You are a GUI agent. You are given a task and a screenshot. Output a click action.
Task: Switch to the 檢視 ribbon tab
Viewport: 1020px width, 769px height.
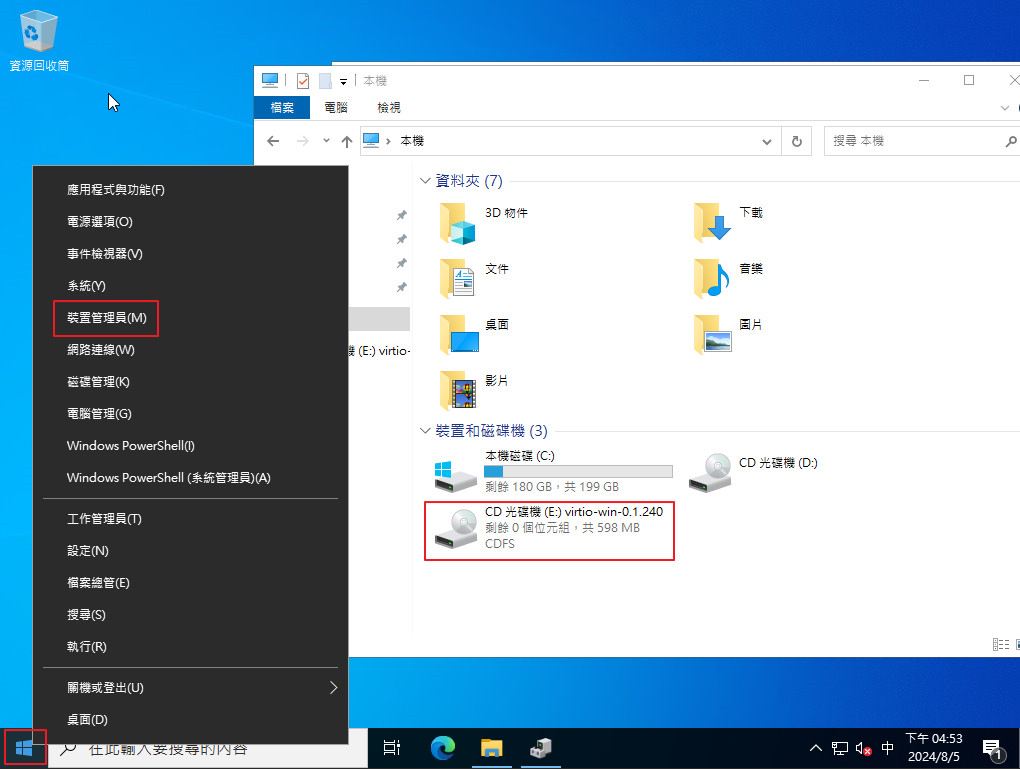[388, 108]
